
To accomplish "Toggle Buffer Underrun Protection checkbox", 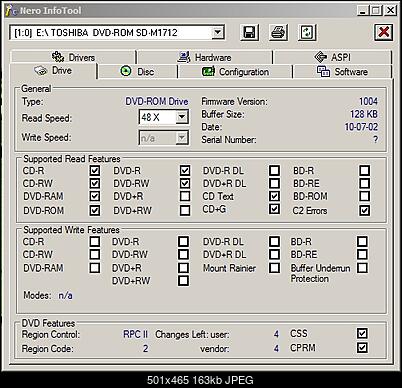I will click(x=362, y=268).
